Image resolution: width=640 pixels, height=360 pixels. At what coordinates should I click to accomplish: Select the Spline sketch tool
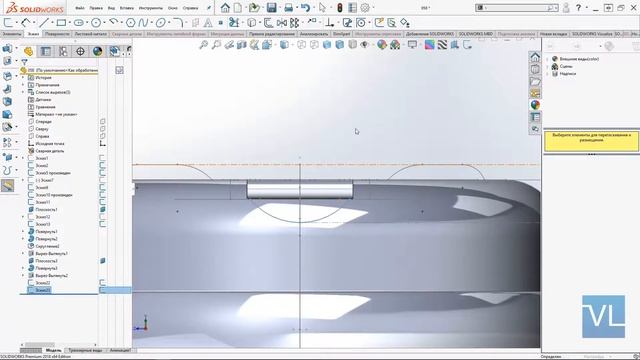coord(142,23)
